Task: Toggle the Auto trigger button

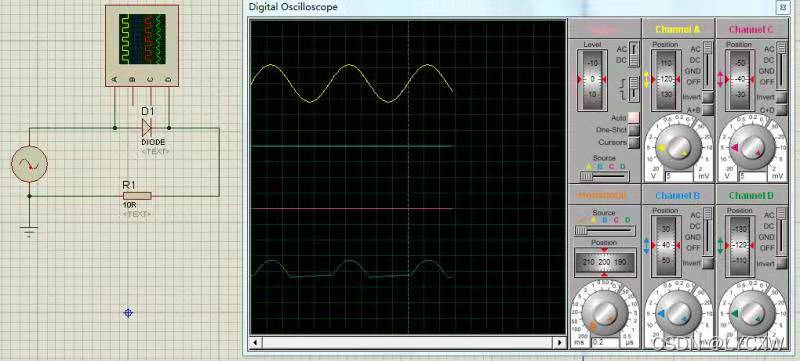Action: pos(633,118)
